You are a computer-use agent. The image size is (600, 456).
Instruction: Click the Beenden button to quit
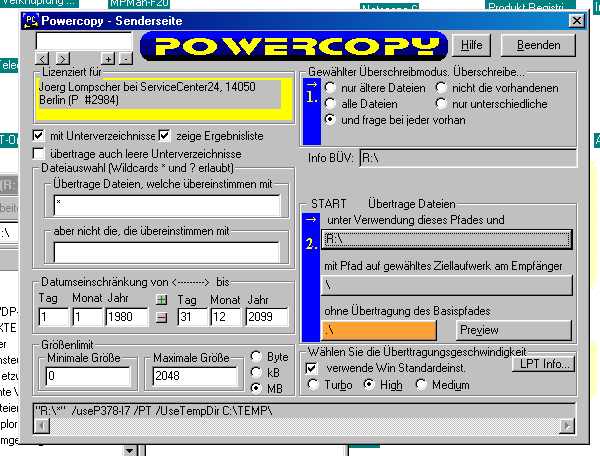pos(537,45)
